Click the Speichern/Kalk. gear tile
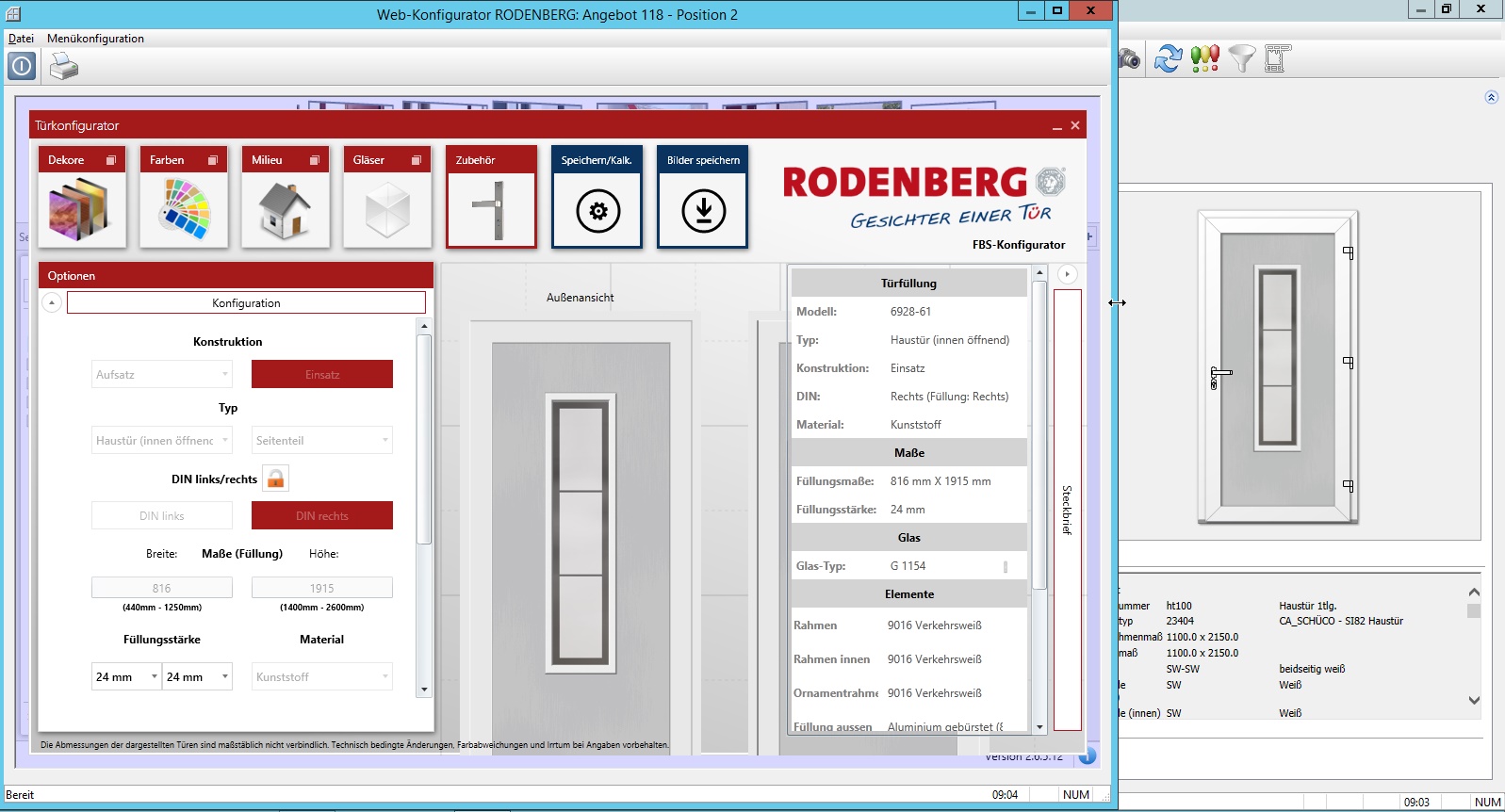This screenshot has width=1505, height=812. 597,197
